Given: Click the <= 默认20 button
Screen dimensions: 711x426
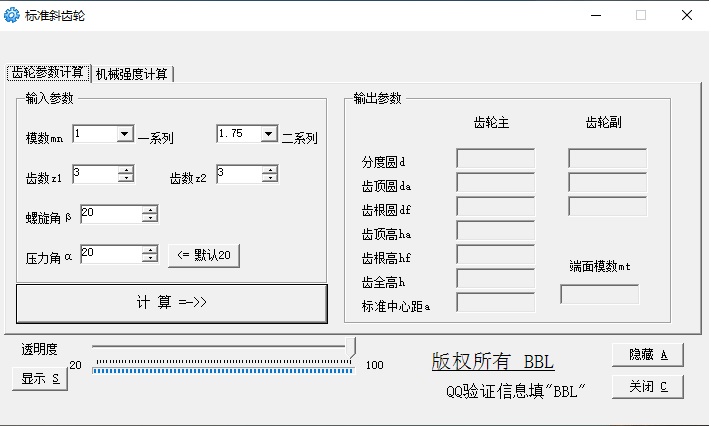Looking at the screenshot, I should 204,255.
